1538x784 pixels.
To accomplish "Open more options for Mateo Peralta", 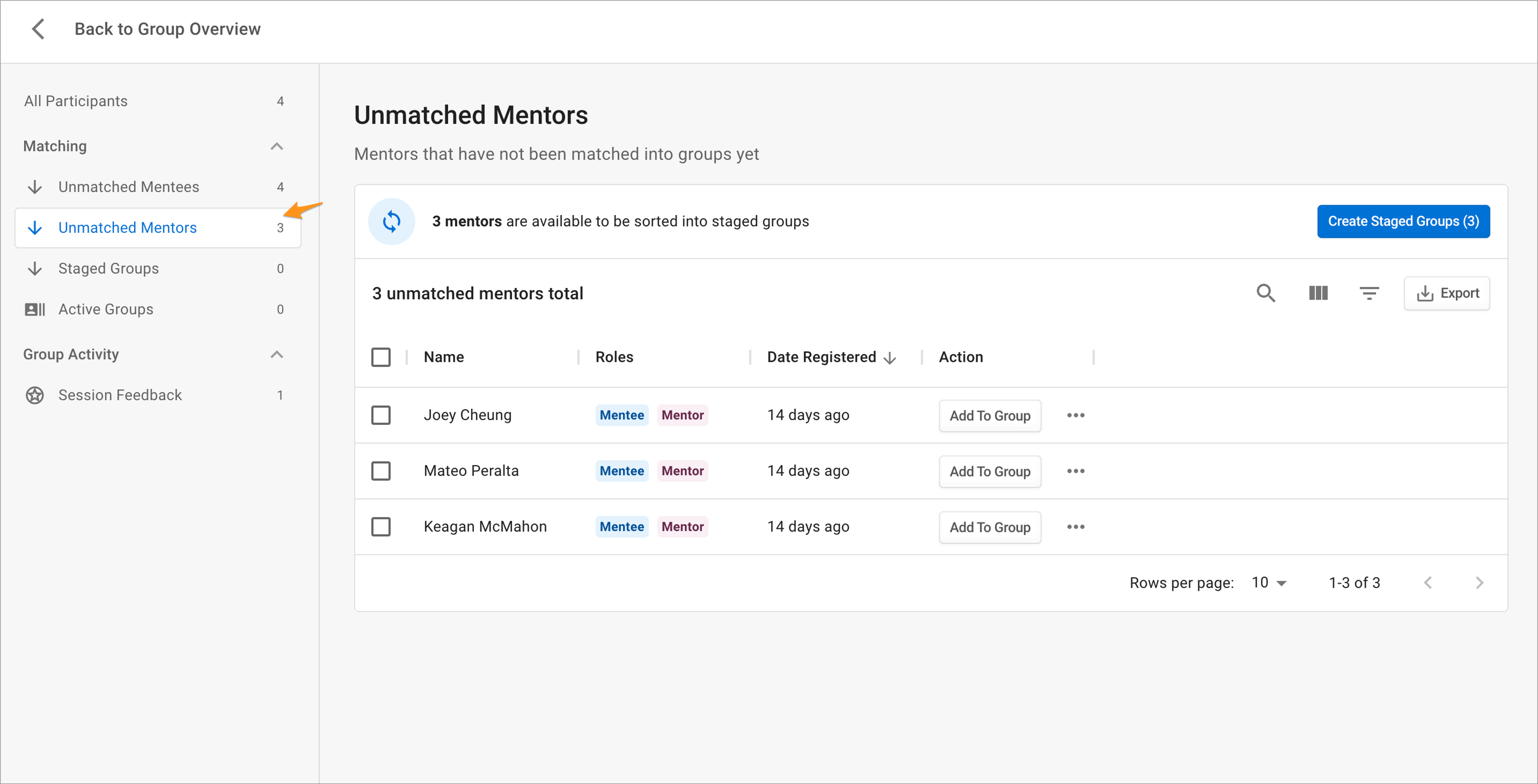I will [1076, 471].
